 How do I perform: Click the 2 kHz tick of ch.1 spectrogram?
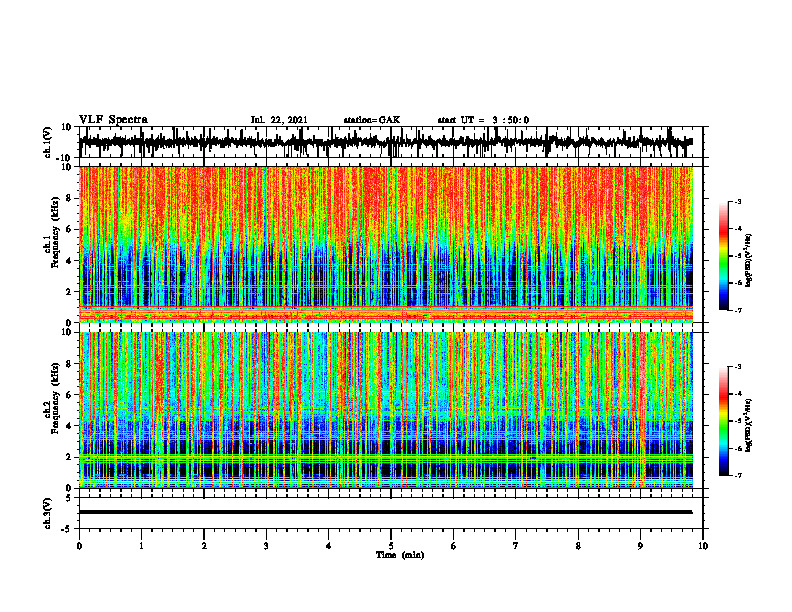pos(70,292)
